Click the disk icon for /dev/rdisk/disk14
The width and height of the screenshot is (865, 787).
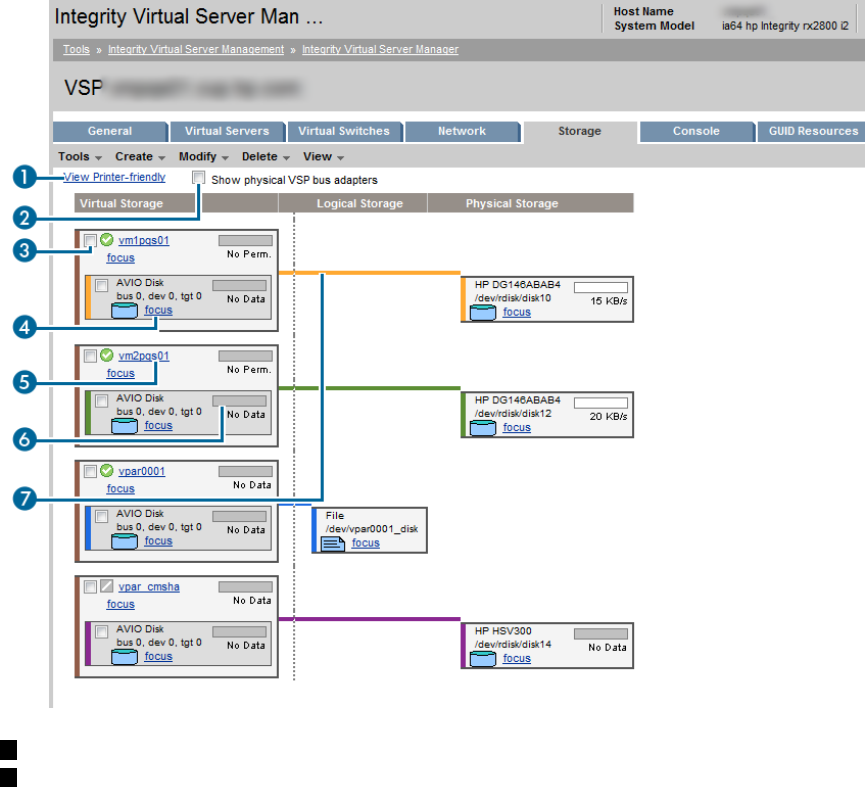(482, 658)
